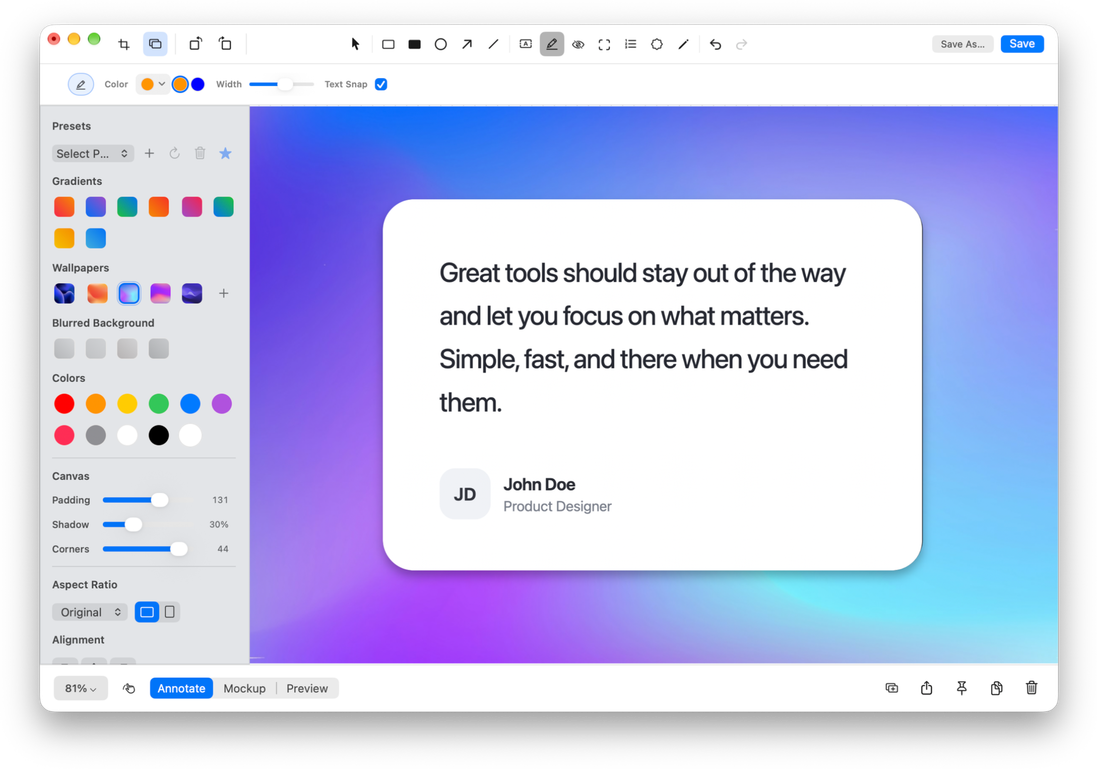Select the straight line tool
The height and width of the screenshot is (769, 1098).
pyautogui.click(x=494, y=44)
